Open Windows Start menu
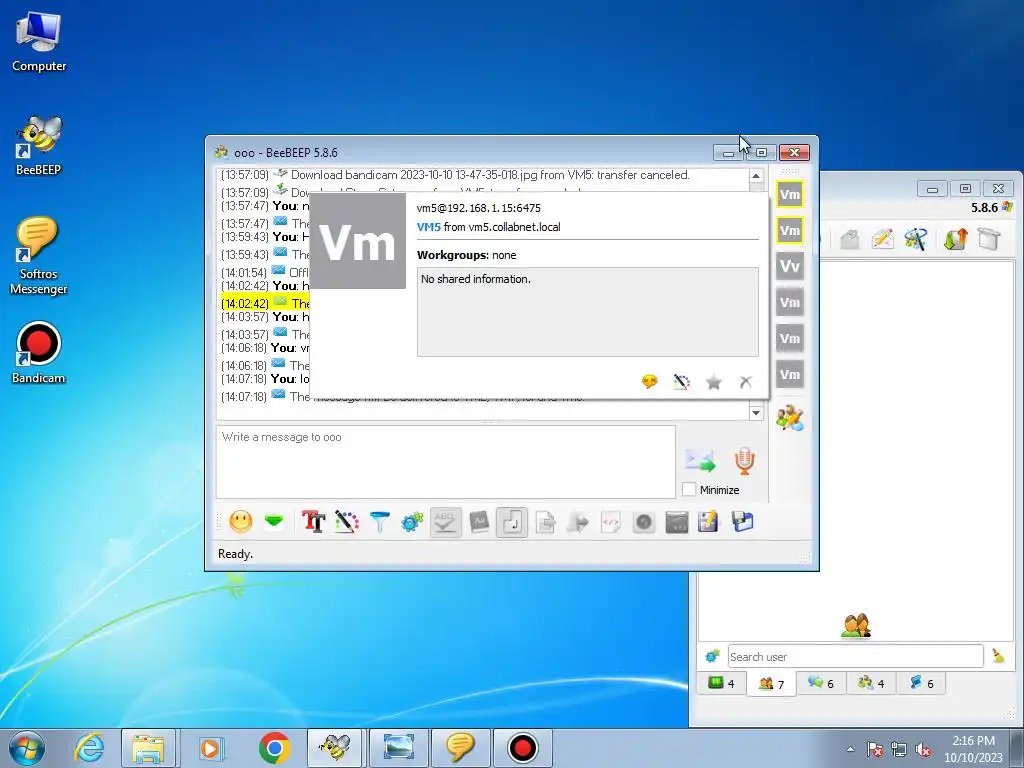 tap(27, 748)
